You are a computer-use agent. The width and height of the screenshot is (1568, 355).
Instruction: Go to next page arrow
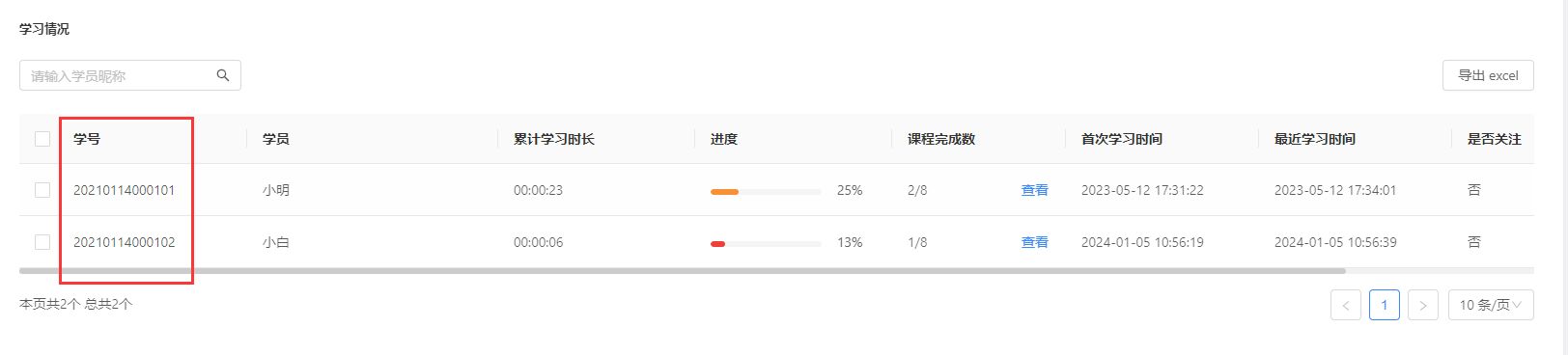coord(1423,305)
